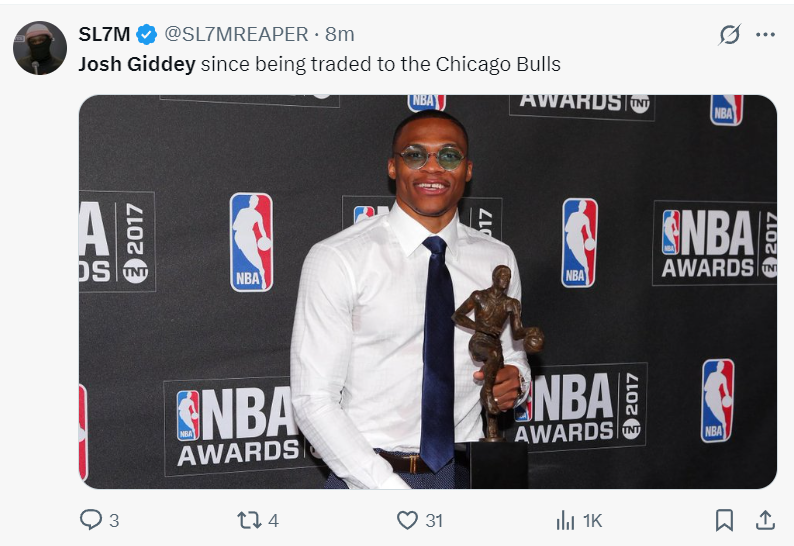
Task: Like the post with the heart icon
Action: 407,520
